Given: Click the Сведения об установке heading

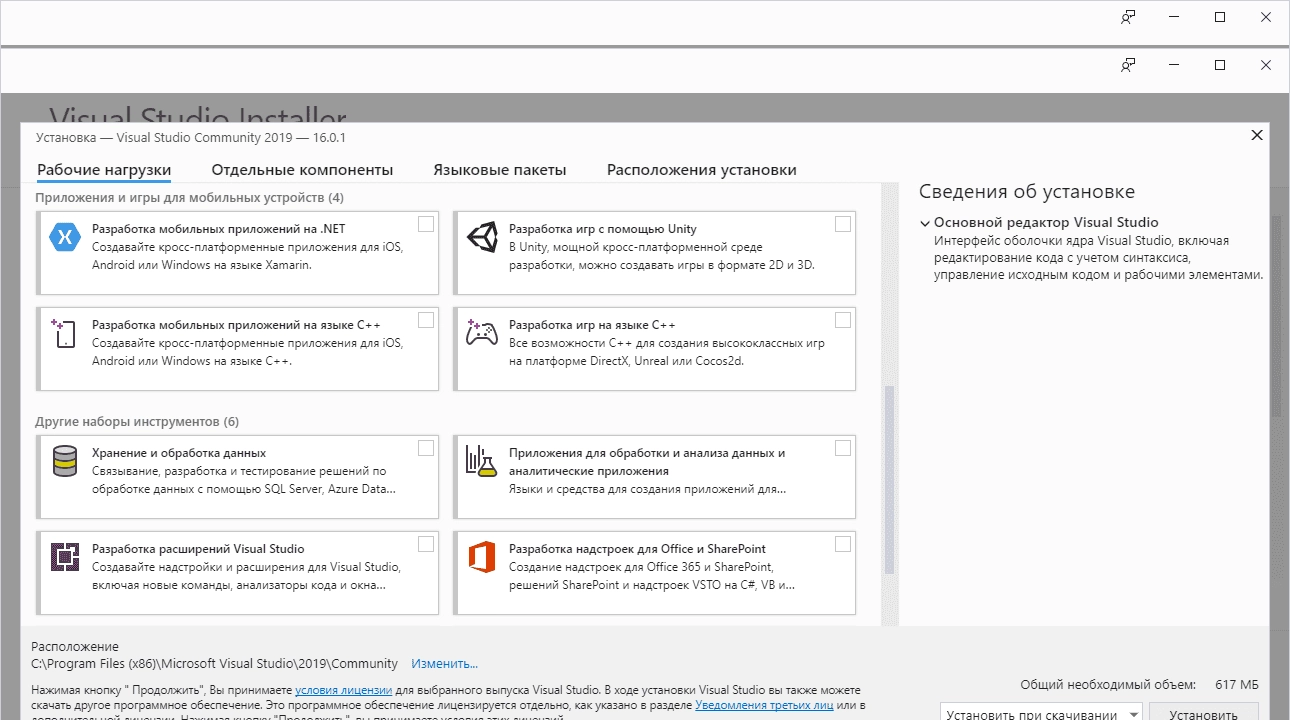Looking at the screenshot, I should 1027,192.
